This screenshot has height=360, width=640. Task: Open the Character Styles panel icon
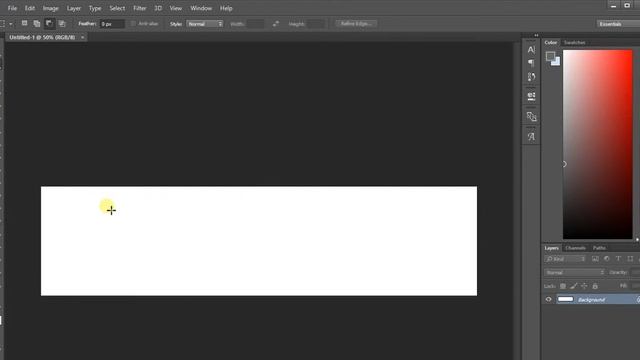tap(531, 137)
